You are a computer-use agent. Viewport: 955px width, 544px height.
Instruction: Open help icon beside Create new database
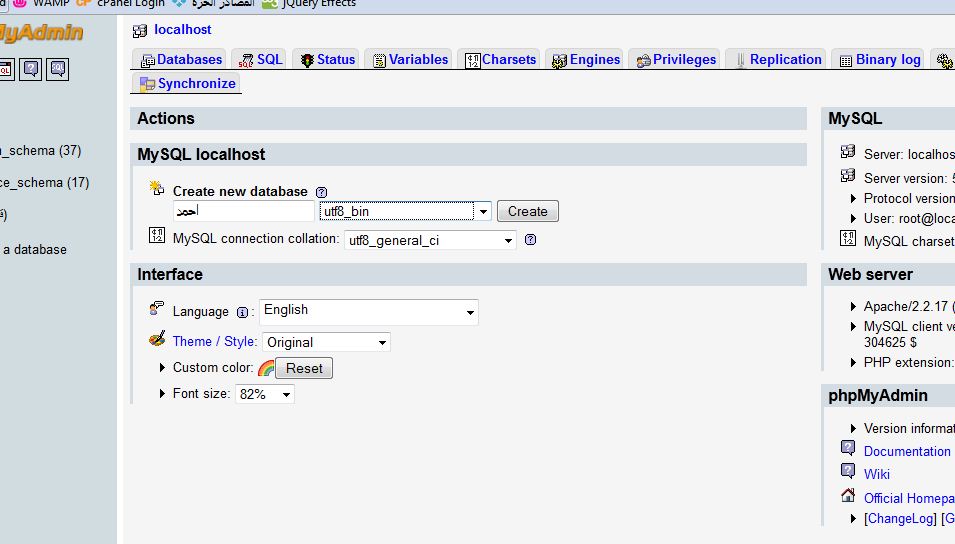(x=322, y=192)
